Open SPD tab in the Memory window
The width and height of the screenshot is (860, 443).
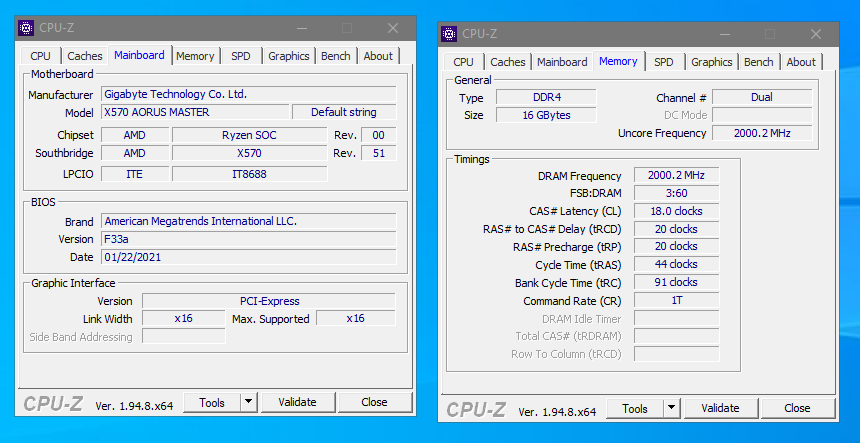(x=664, y=62)
